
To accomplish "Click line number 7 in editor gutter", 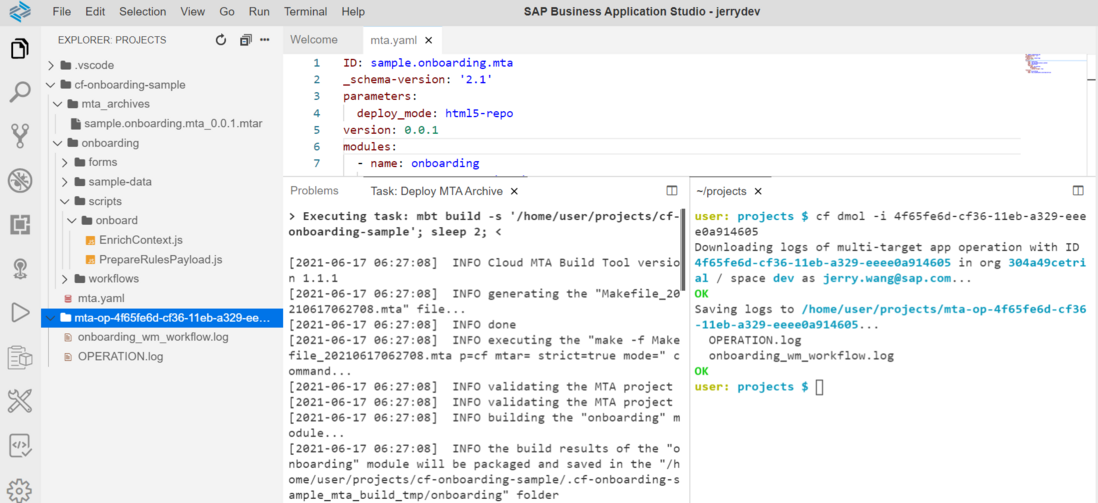I will coord(317,164).
